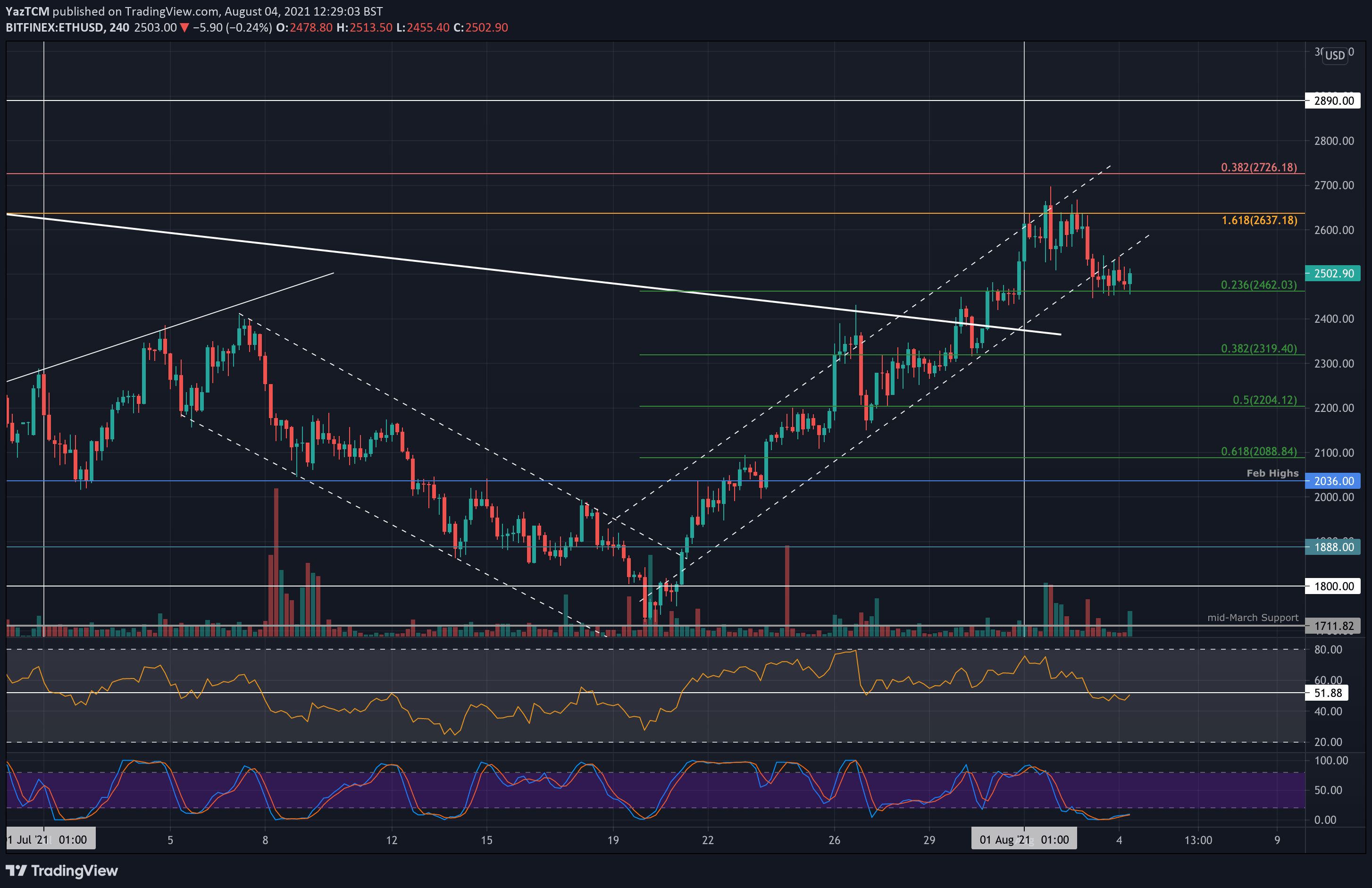Toggle the 0.618(2088.84) Fibonacci level
The image size is (1372, 888).
1259,452
